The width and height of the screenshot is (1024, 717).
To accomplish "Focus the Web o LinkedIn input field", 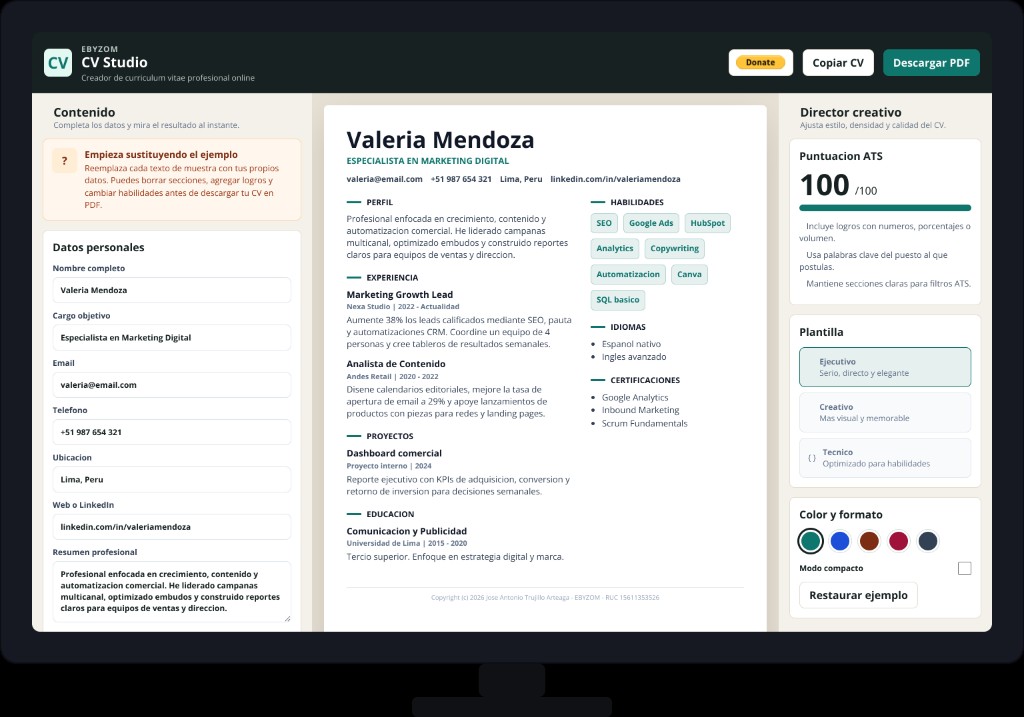I will [172, 527].
